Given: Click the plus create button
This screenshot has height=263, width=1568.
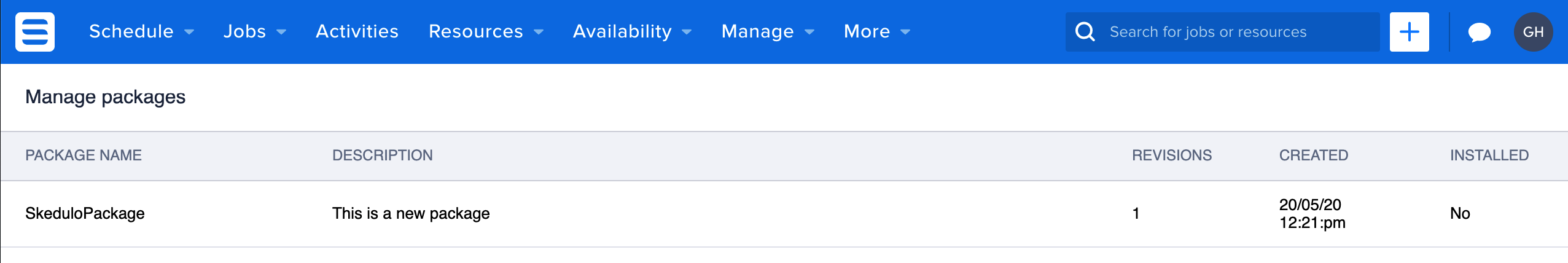Looking at the screenshot, I should pos(1409,32).
